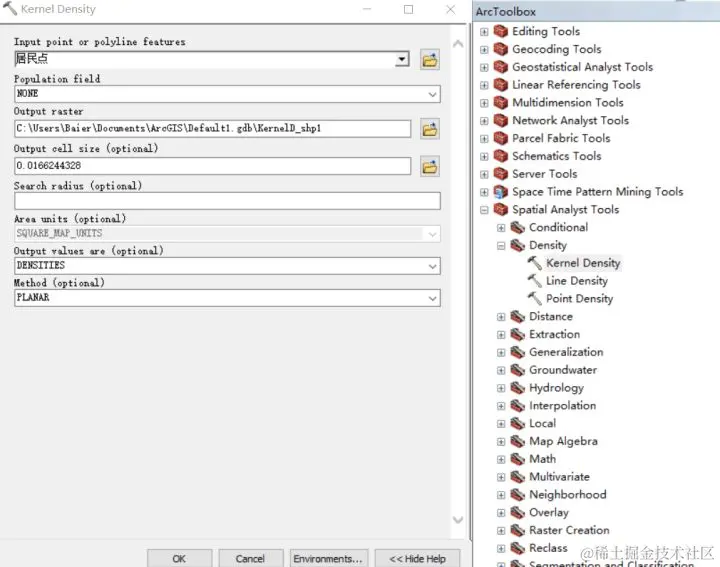Expand the Interpolation toolset node
This screenshot has height=567, width=720.
coord(501,406)
